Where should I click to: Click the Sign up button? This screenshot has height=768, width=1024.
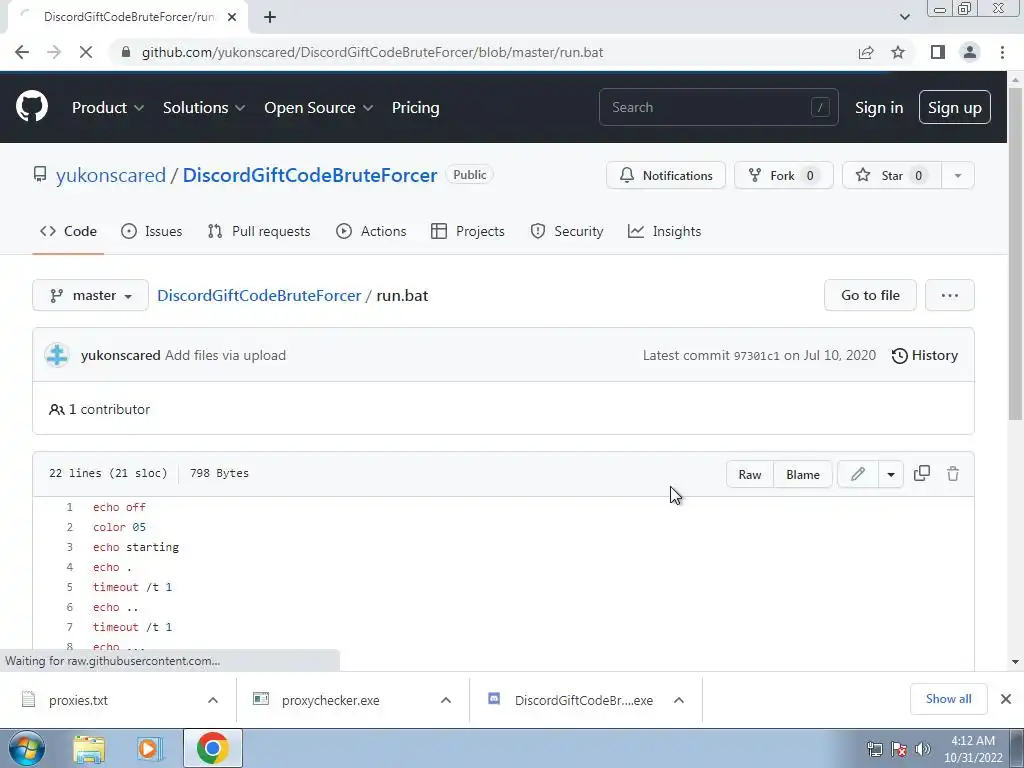tap(954, 107)
